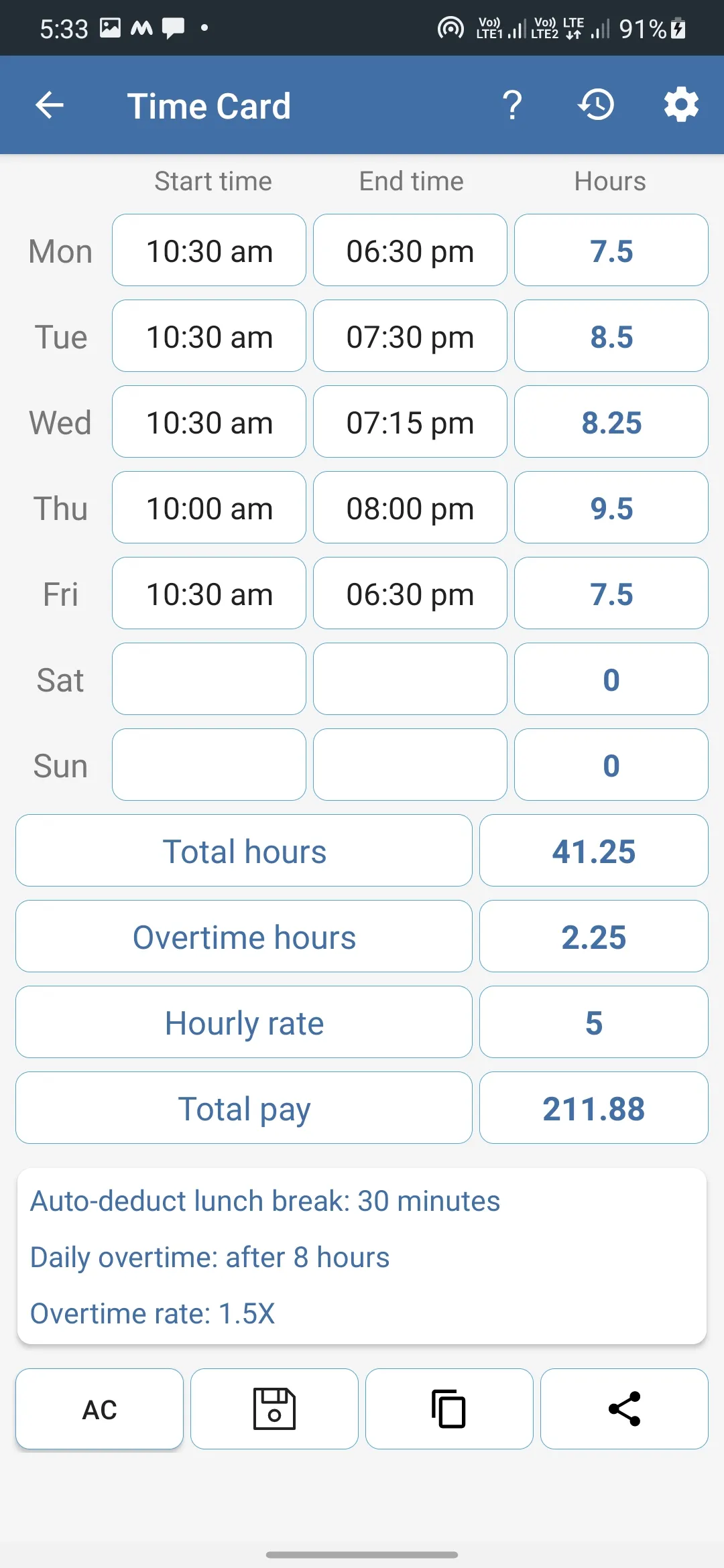
Task: Select Friday end time 06:30 pm
Action: [410, 593]
